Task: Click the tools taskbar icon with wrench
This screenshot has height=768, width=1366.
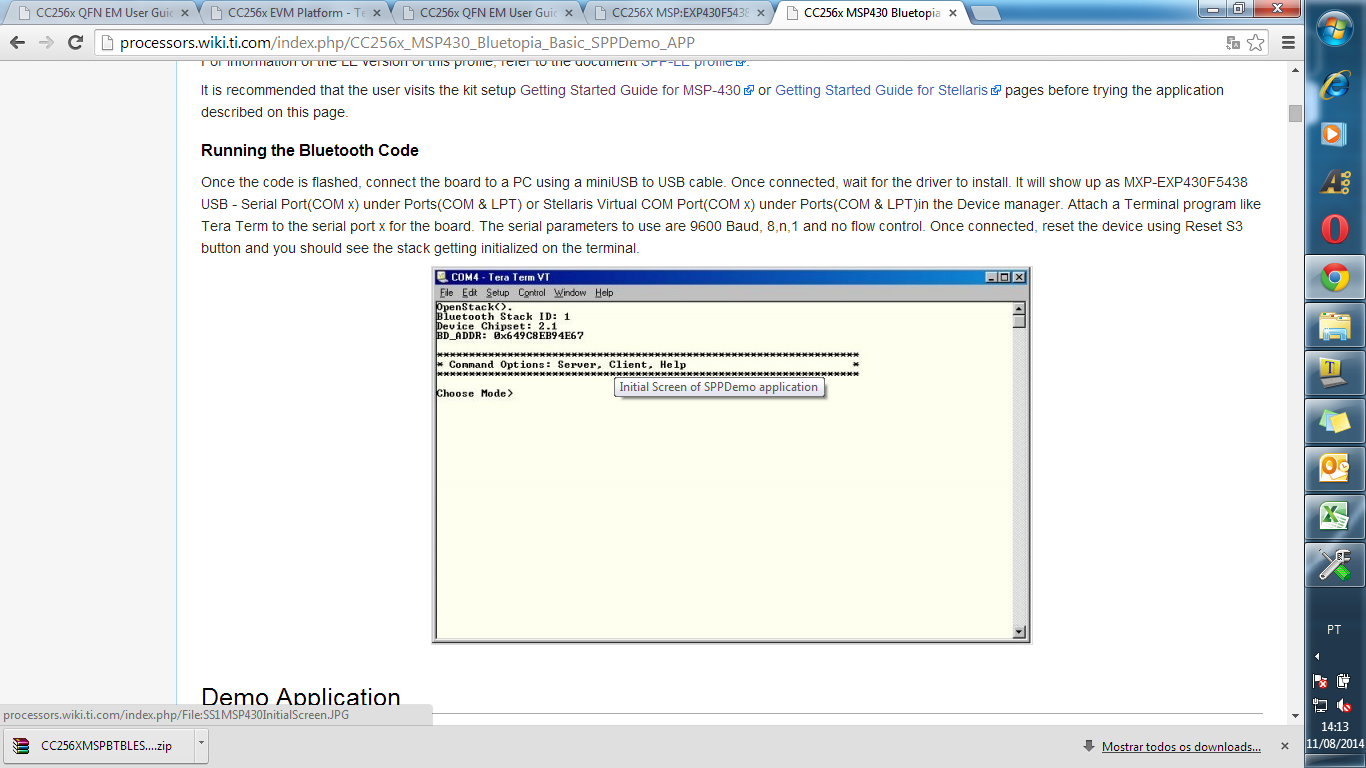Action: coord(1335,565)
